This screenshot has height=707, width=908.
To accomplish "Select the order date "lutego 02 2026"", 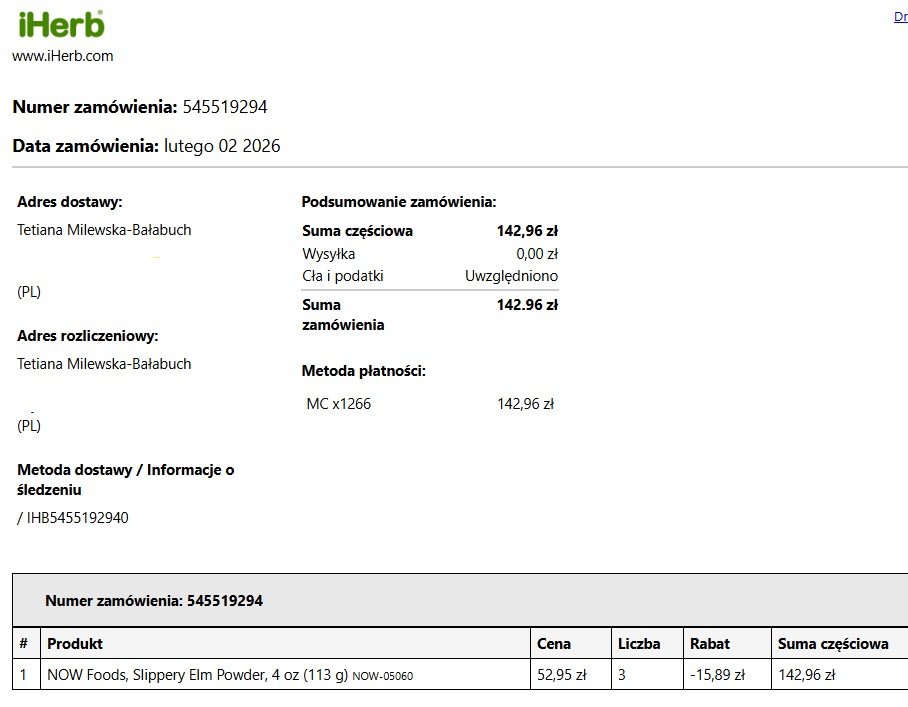I will click(222, 146).
